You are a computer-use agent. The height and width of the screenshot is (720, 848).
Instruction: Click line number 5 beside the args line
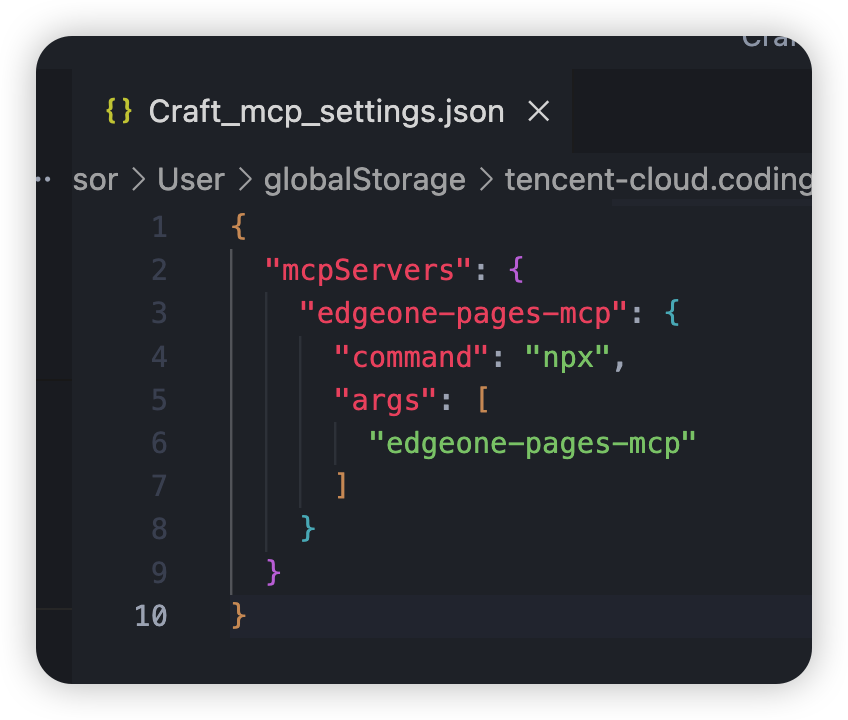160,400
